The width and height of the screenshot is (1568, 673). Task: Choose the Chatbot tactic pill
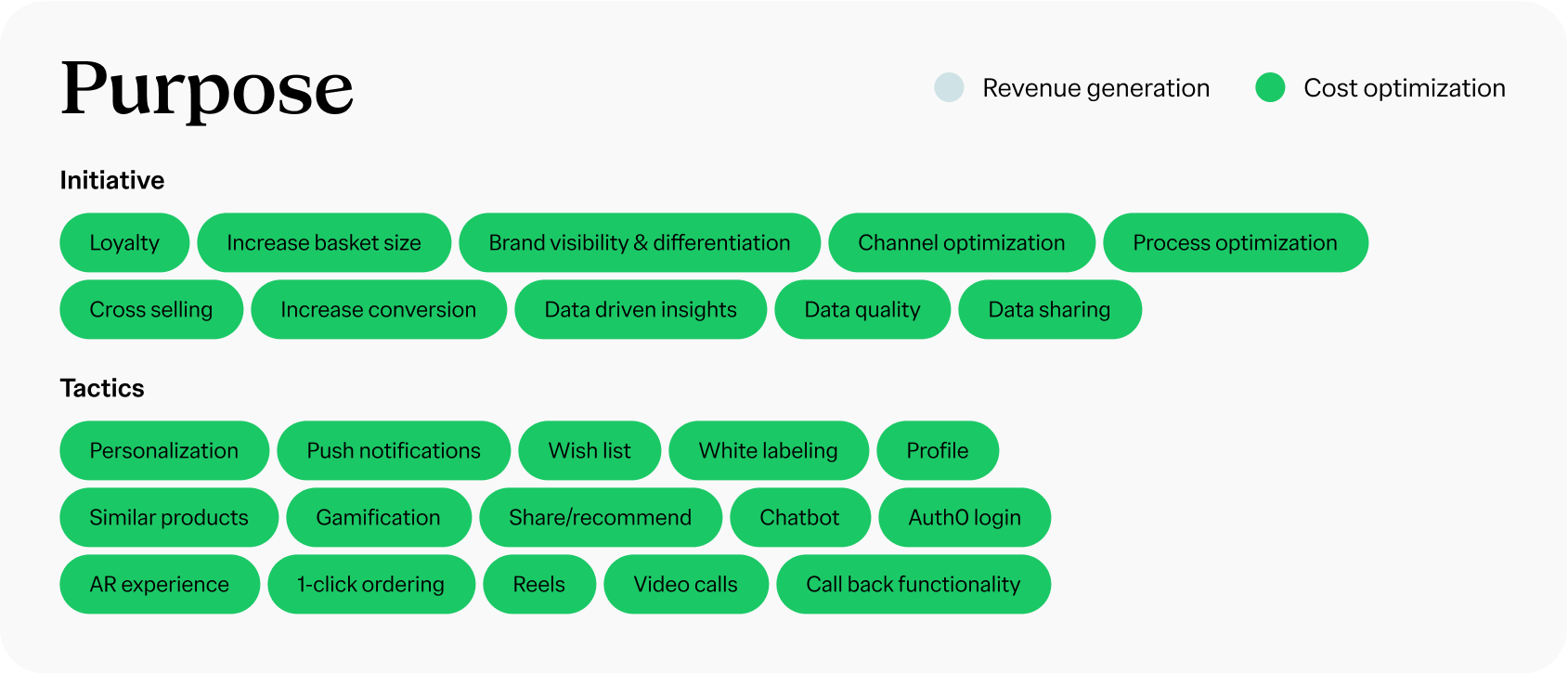[800, 518]
